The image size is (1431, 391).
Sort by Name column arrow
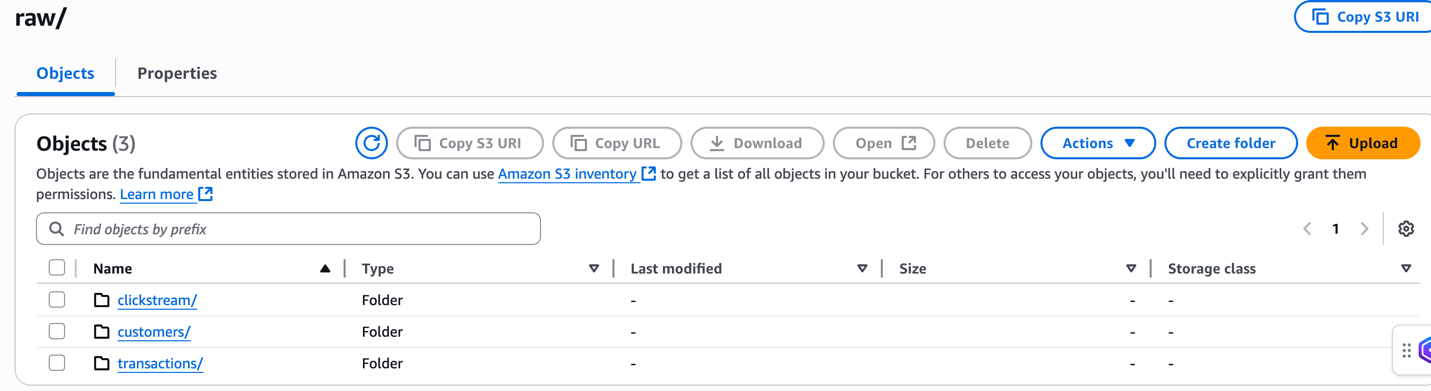pos(325,268)
